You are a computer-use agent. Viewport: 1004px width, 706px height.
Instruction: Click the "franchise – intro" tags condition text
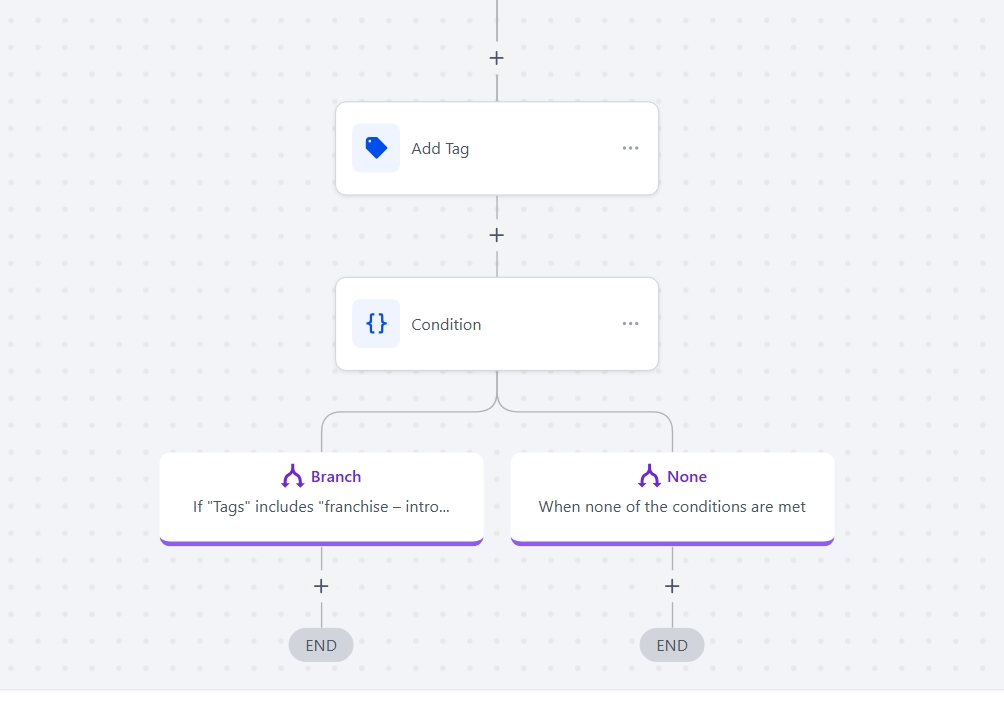pos(321,506)
